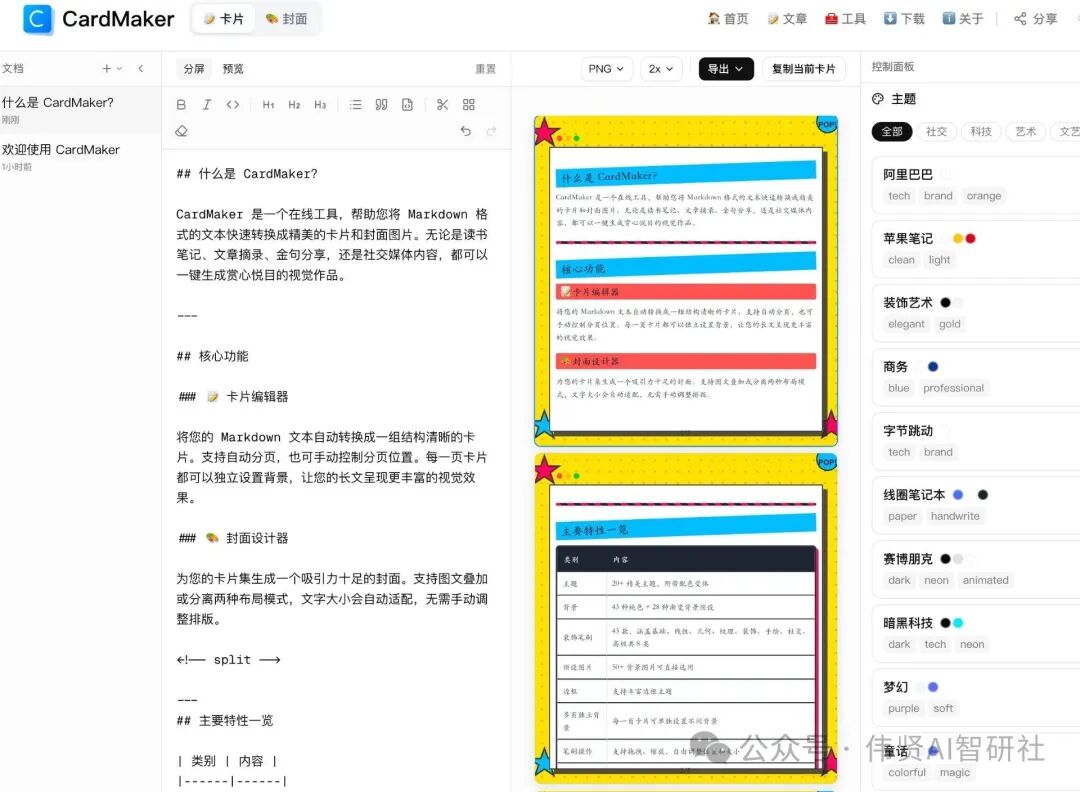Open the 欢迎使用 CardMaker document

click(x=81, y=157)
